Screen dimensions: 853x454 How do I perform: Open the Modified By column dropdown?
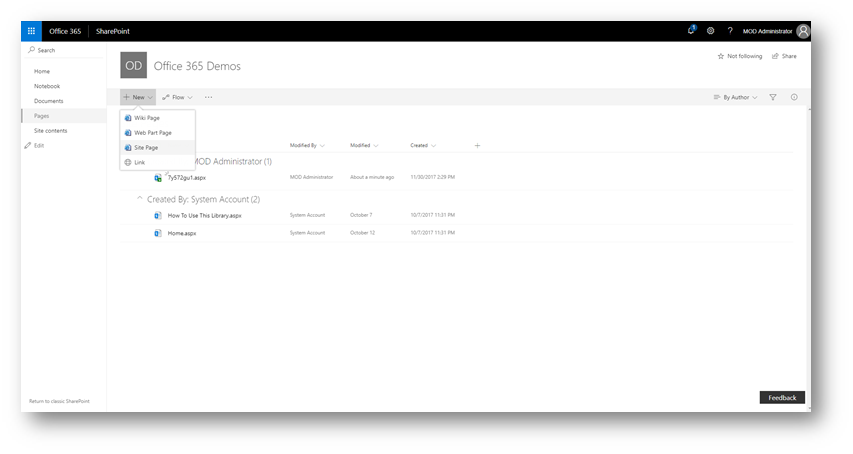(x=307, y=145)
